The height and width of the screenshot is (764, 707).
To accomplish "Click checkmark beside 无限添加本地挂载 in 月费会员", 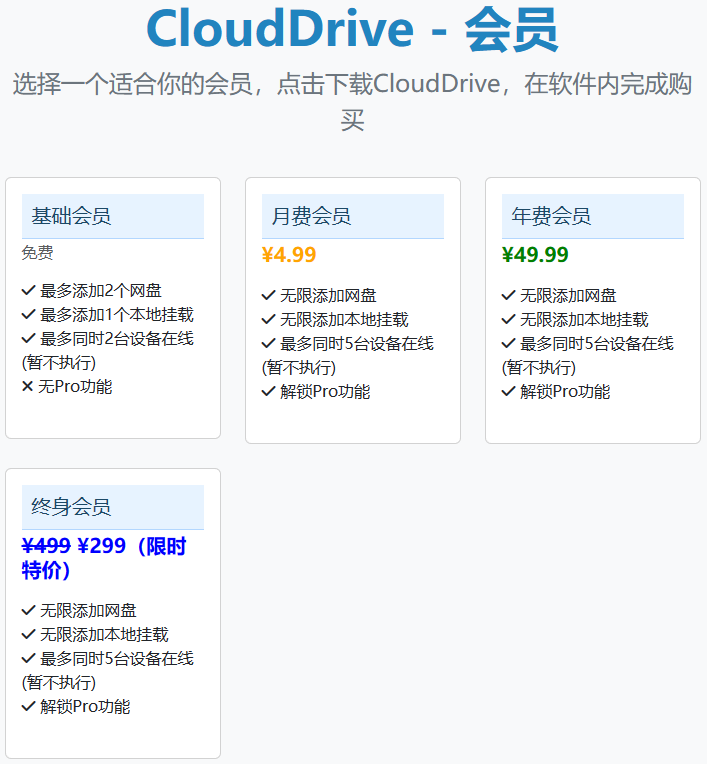I will click(269, 320).
